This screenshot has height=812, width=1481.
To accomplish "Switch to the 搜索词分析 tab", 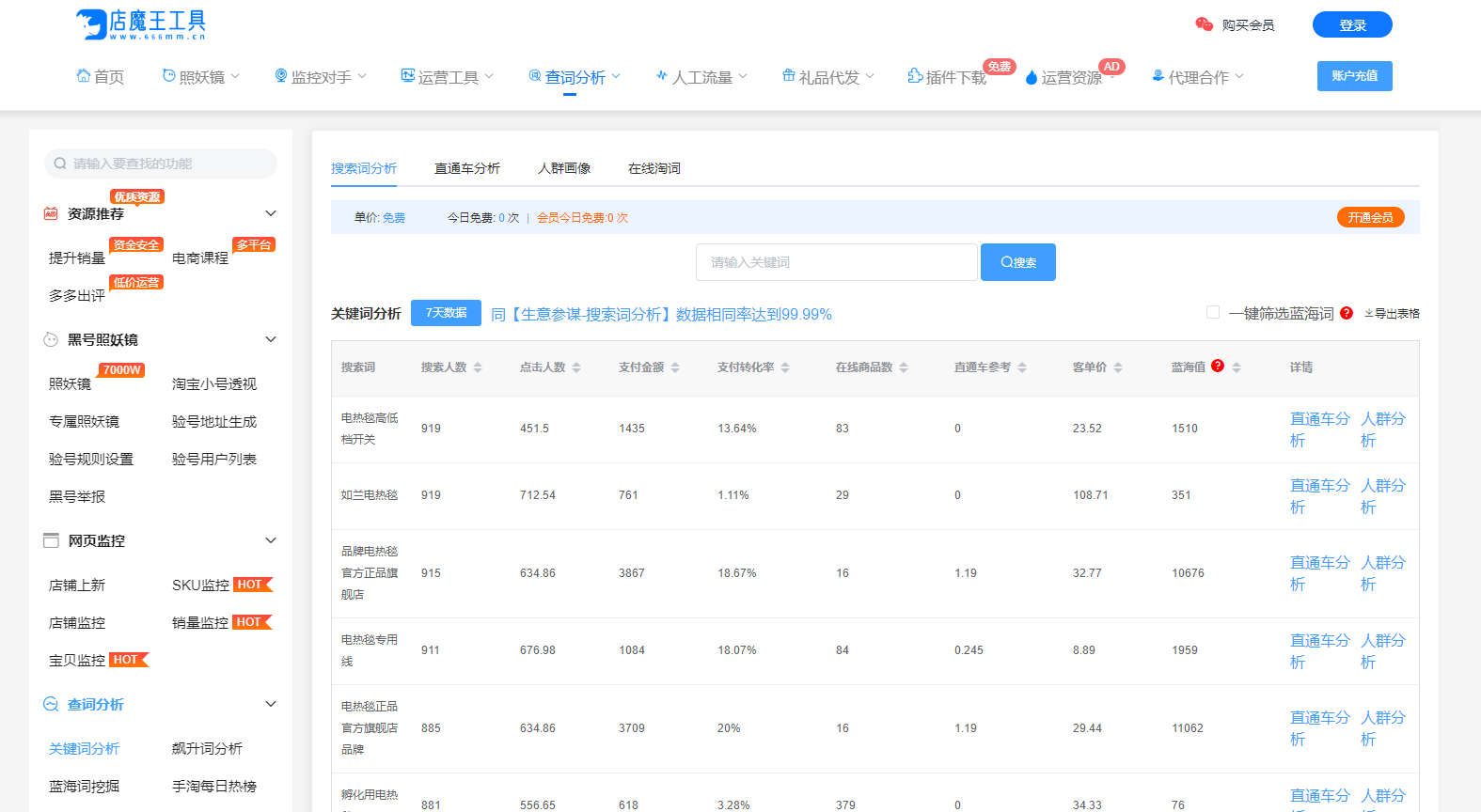I will [x=364, y=168].
